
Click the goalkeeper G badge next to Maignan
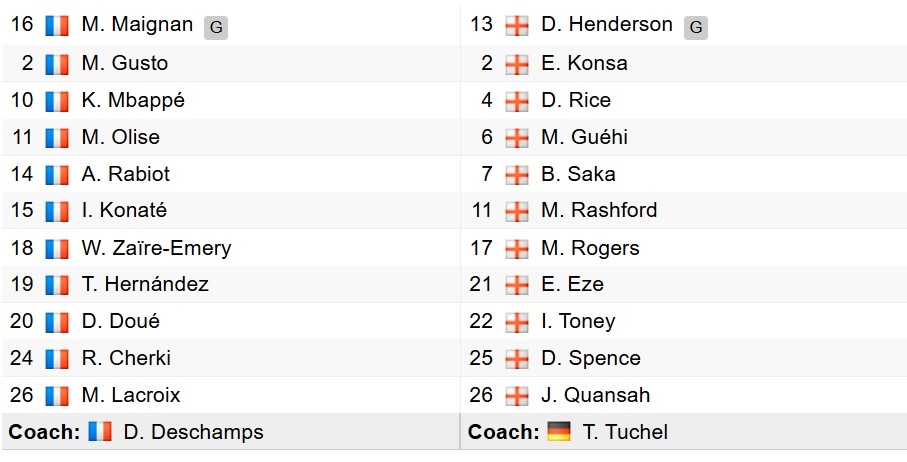tap(216, 27)
